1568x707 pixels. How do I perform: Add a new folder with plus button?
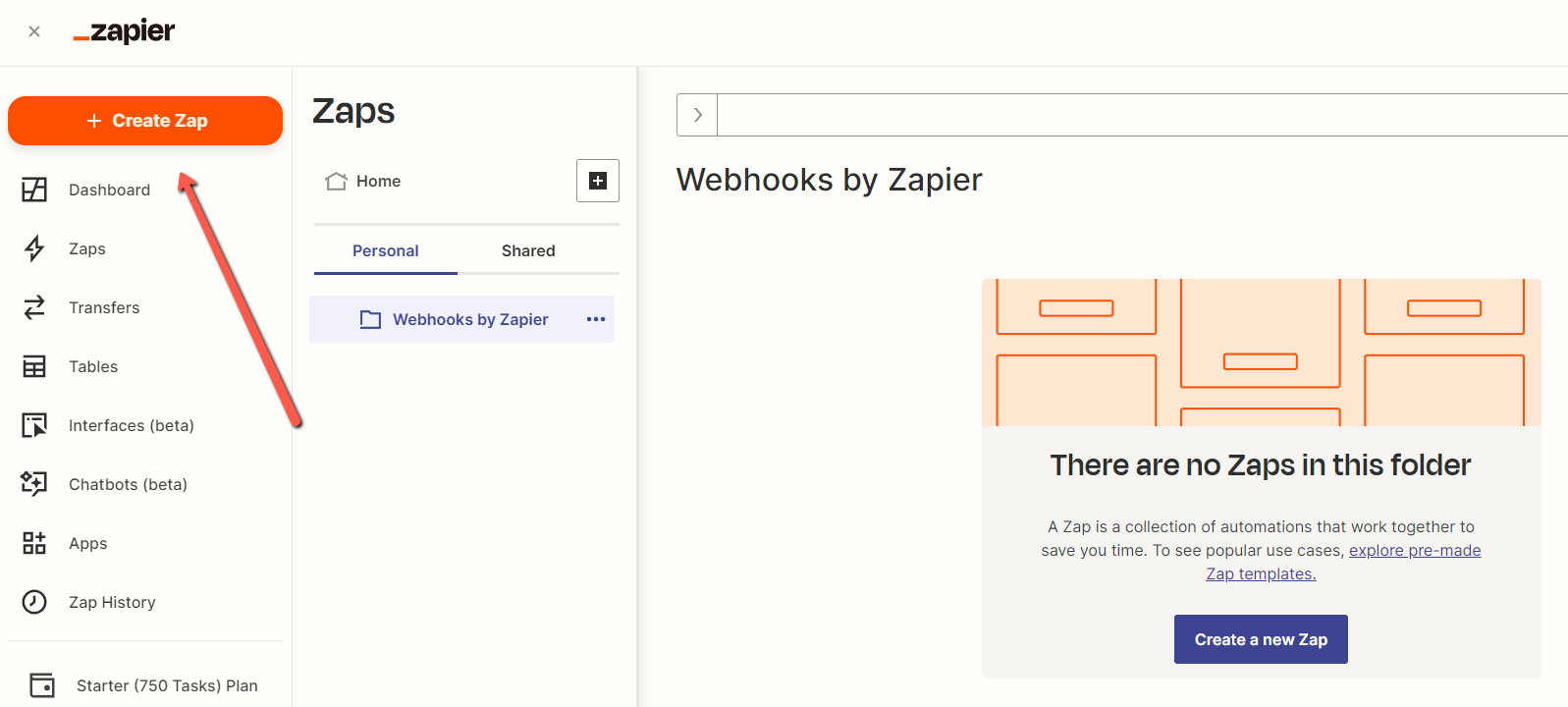(x=598, y=181)
